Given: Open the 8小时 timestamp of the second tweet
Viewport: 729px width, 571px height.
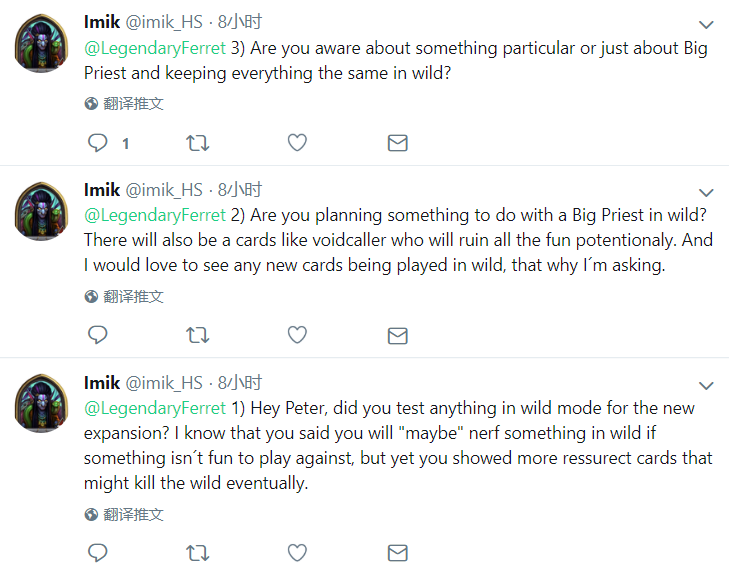Looking at the screenshot, I should [x=240, y=189].
